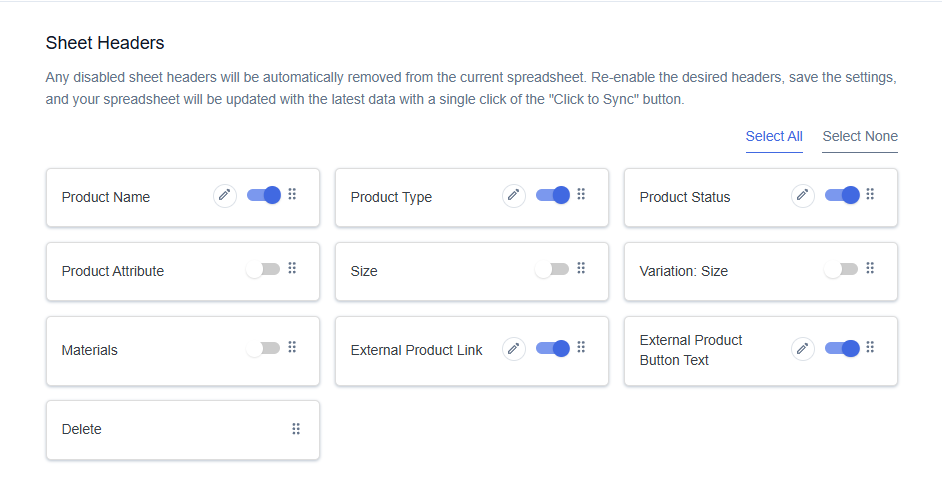Click the Select All link

pyautogui.click(x=774, y=136)
